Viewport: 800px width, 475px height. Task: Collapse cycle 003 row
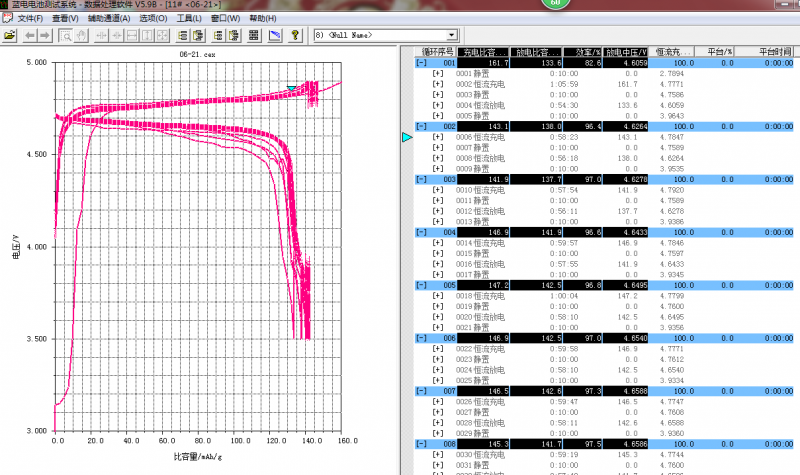point(421,180)
